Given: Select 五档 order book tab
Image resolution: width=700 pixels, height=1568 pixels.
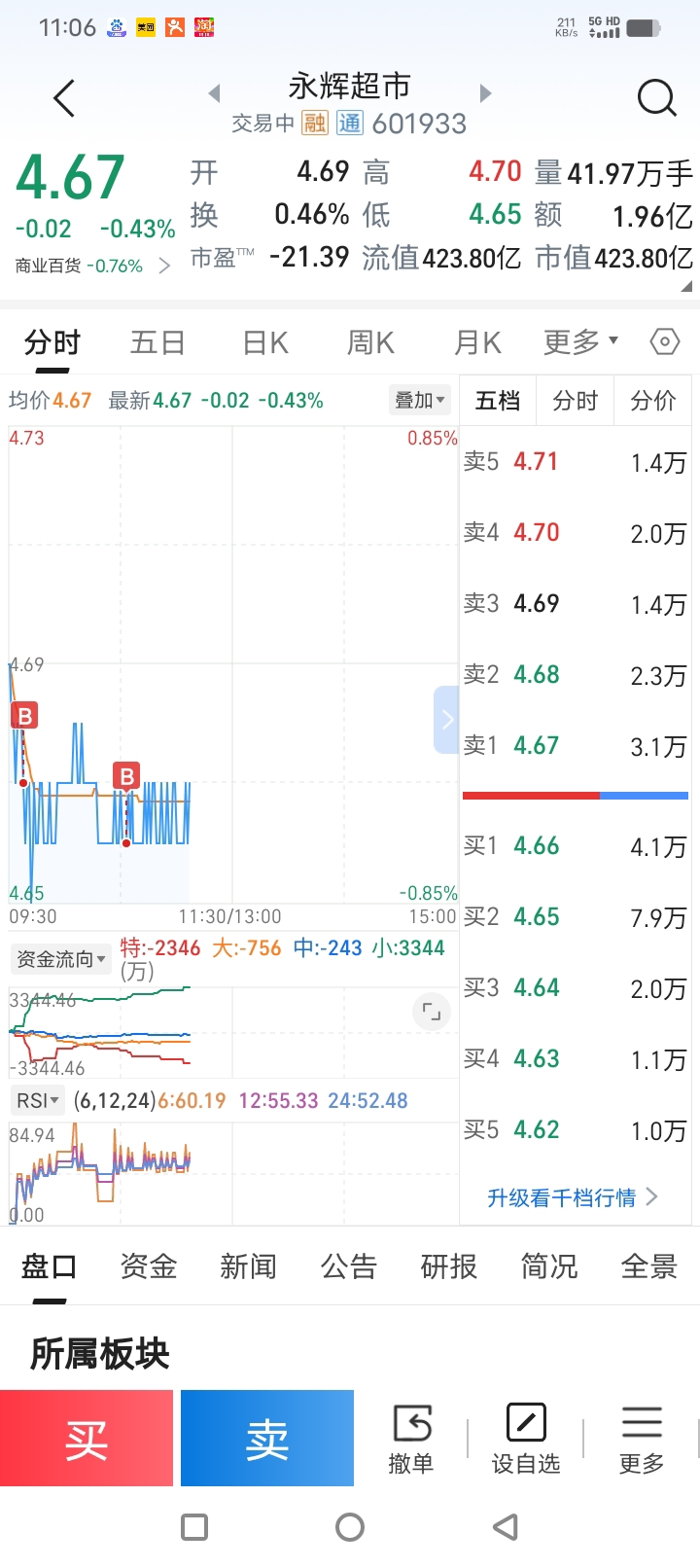Looking at the screenshot, I should (498, 401).
